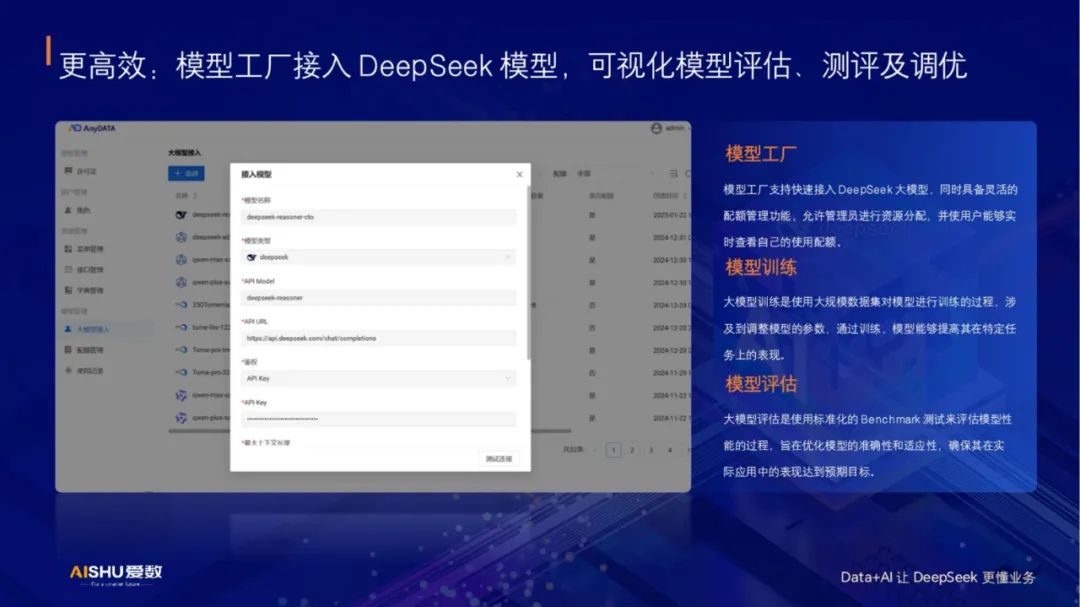Image resolution: width=1080 pixels, height=607 pixels.
Task: Click the 接口管理 sidebar icon
Action: click(68, 269)
